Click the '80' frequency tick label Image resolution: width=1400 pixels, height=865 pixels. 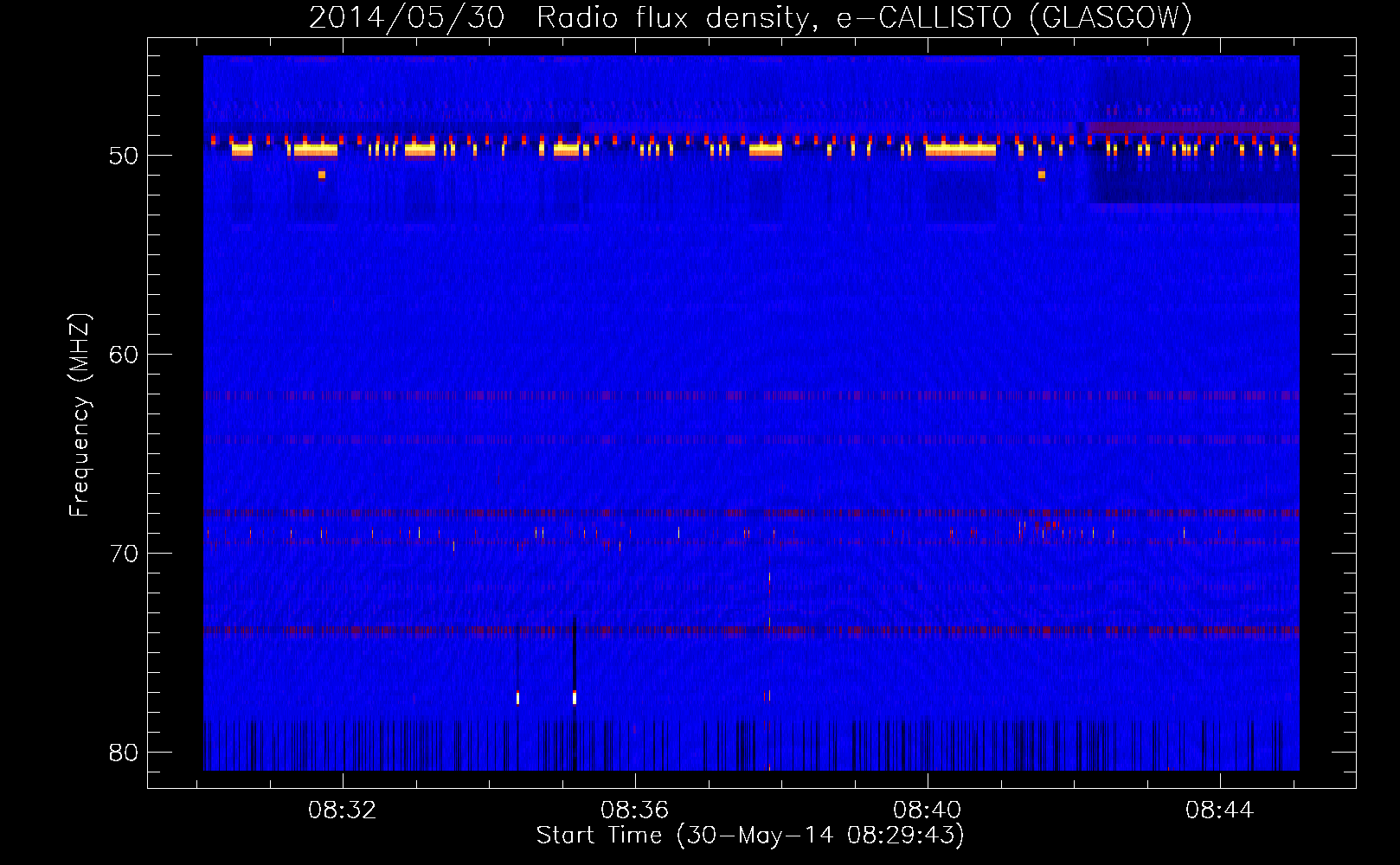(x=124, y=753)
